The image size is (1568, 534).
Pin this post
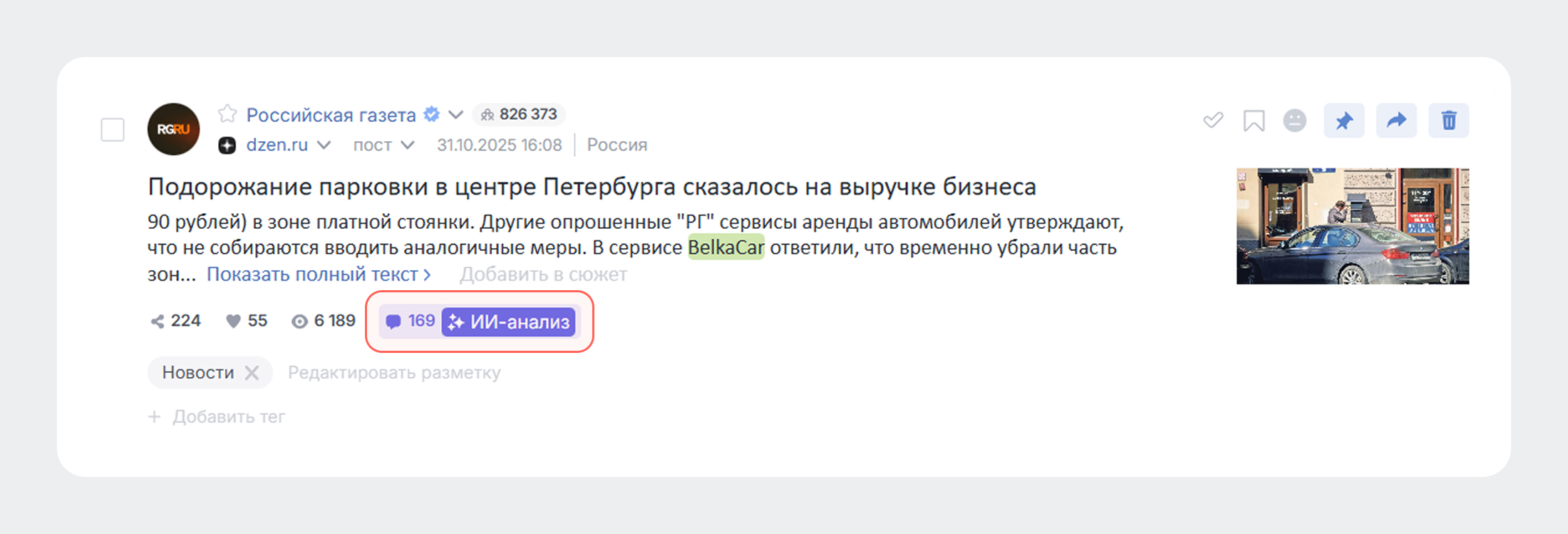pos(1343,120)
